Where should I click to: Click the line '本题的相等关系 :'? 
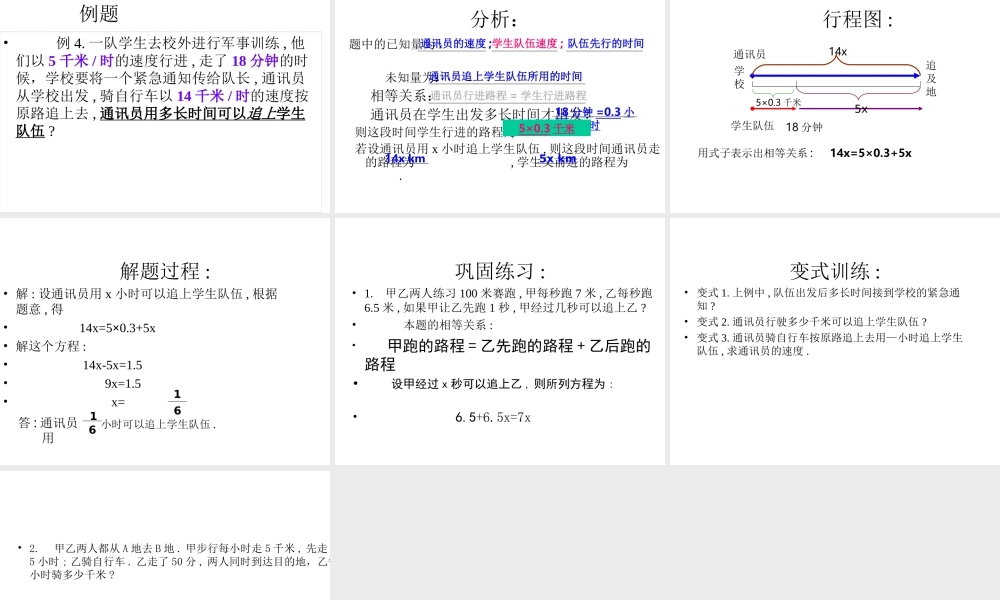(448, 325)
